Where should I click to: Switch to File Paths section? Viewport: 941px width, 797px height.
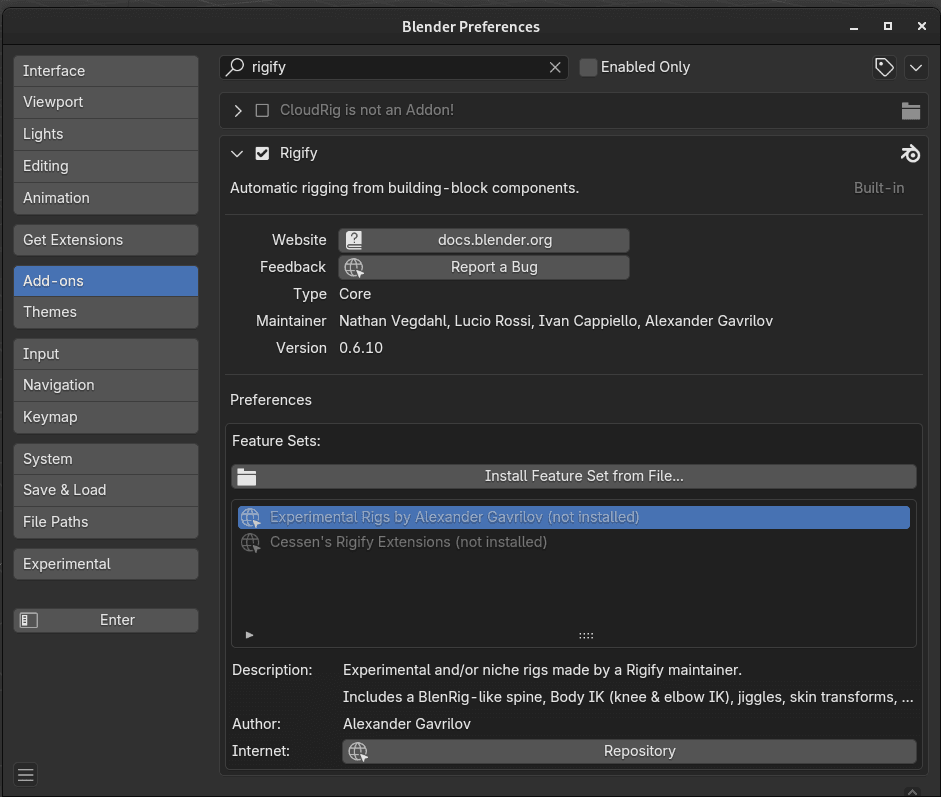[106, 522]
